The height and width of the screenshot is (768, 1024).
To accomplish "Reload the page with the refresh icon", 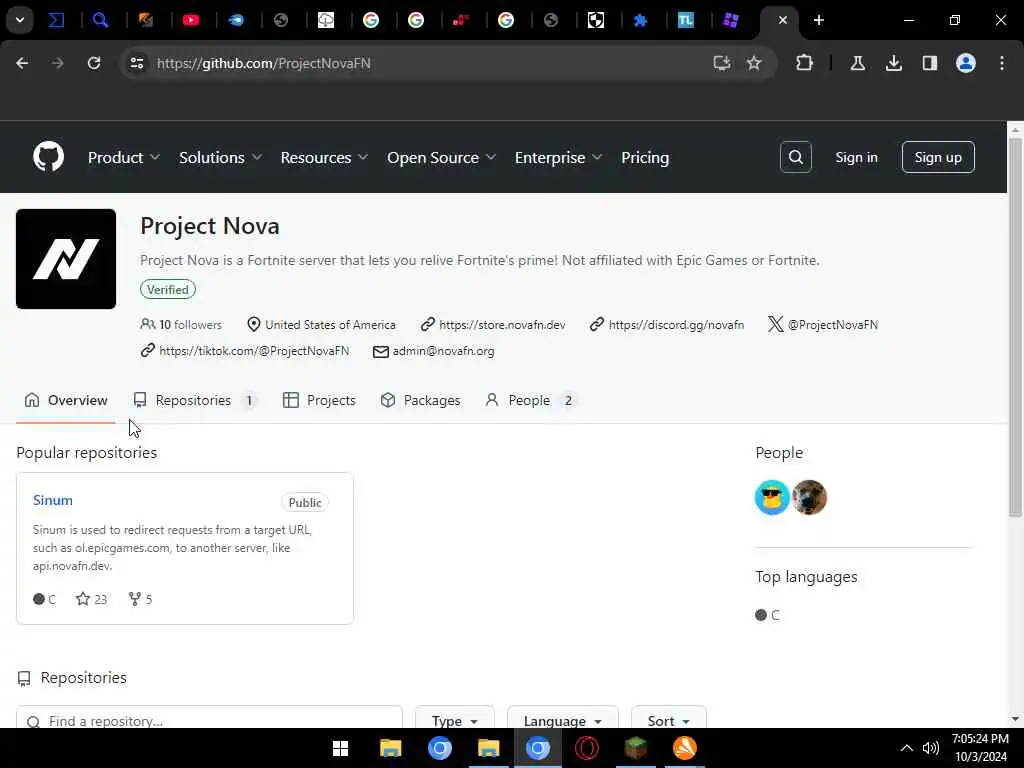I will (94, 63).
